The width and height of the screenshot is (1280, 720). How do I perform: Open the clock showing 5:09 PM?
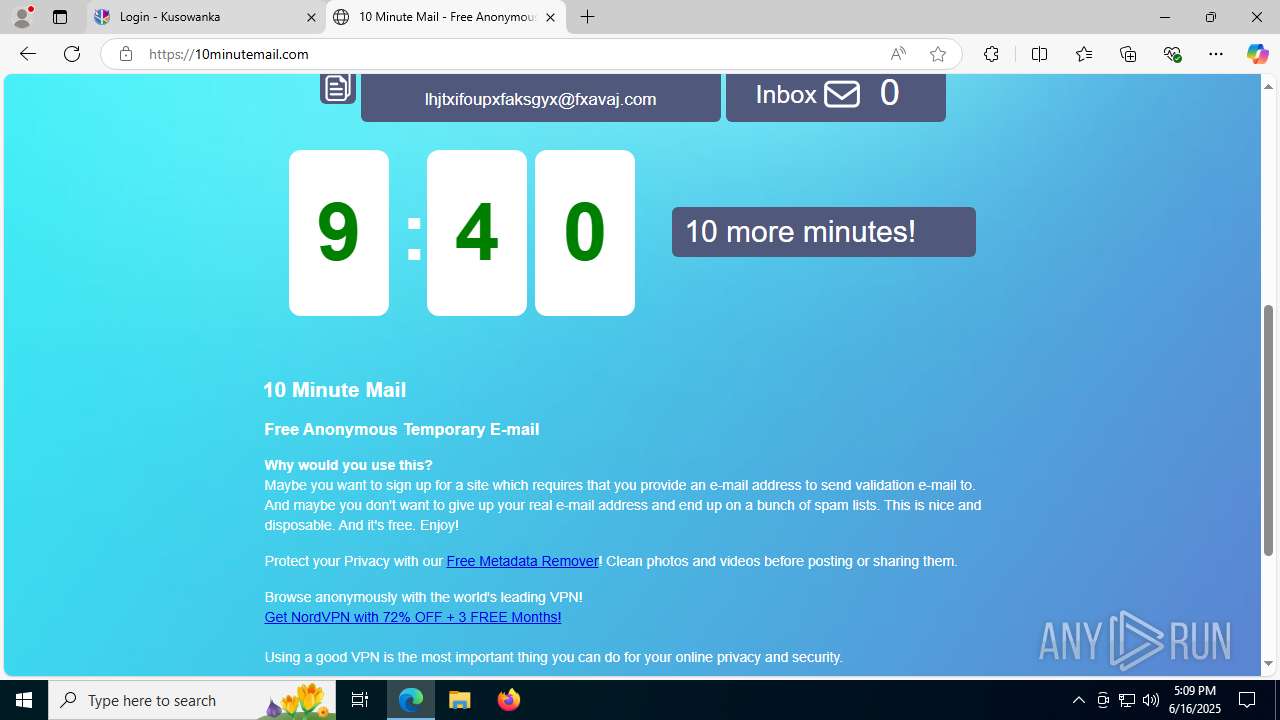[x=1195, y=700]
